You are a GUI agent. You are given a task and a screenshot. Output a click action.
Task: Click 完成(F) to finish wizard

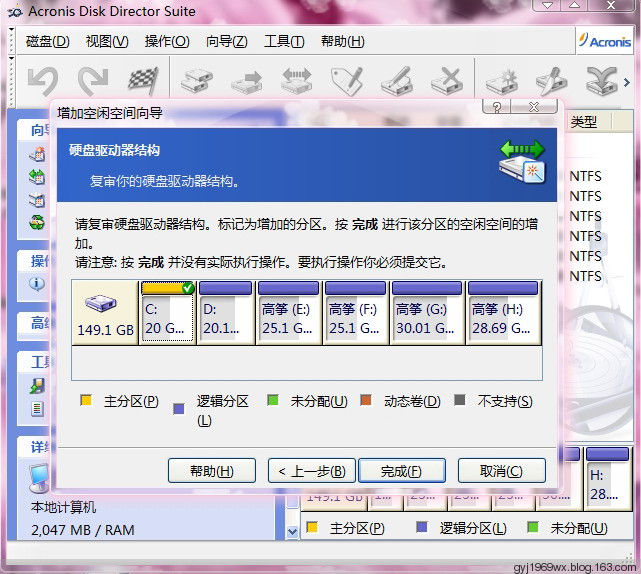coord(401,471)
